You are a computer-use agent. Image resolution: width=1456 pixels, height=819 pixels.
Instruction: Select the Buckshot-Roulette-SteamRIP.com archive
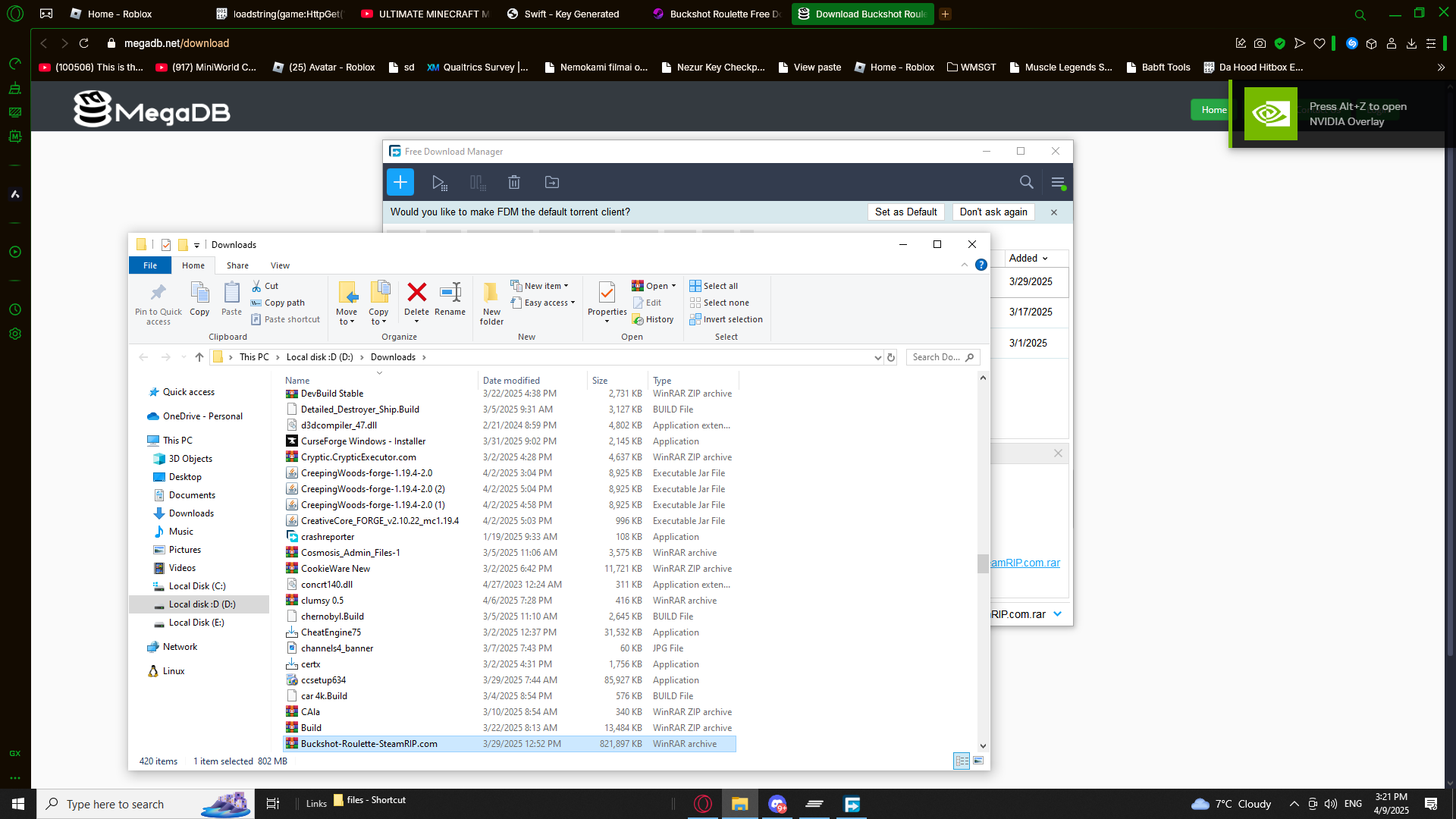click(x=510, y=744)
